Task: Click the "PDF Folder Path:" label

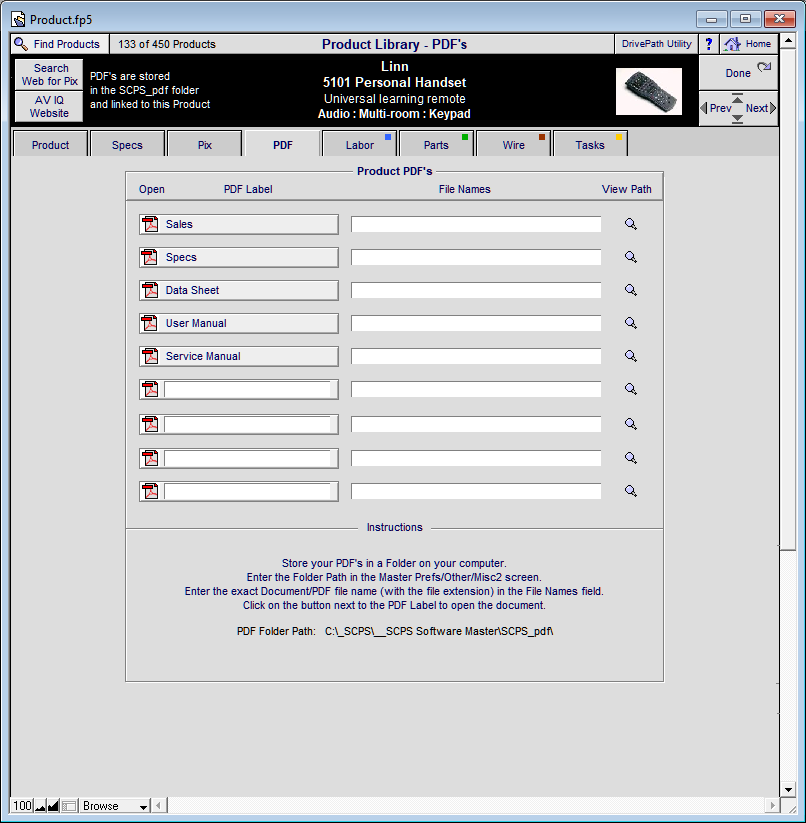Action: (x=276, y=631)
